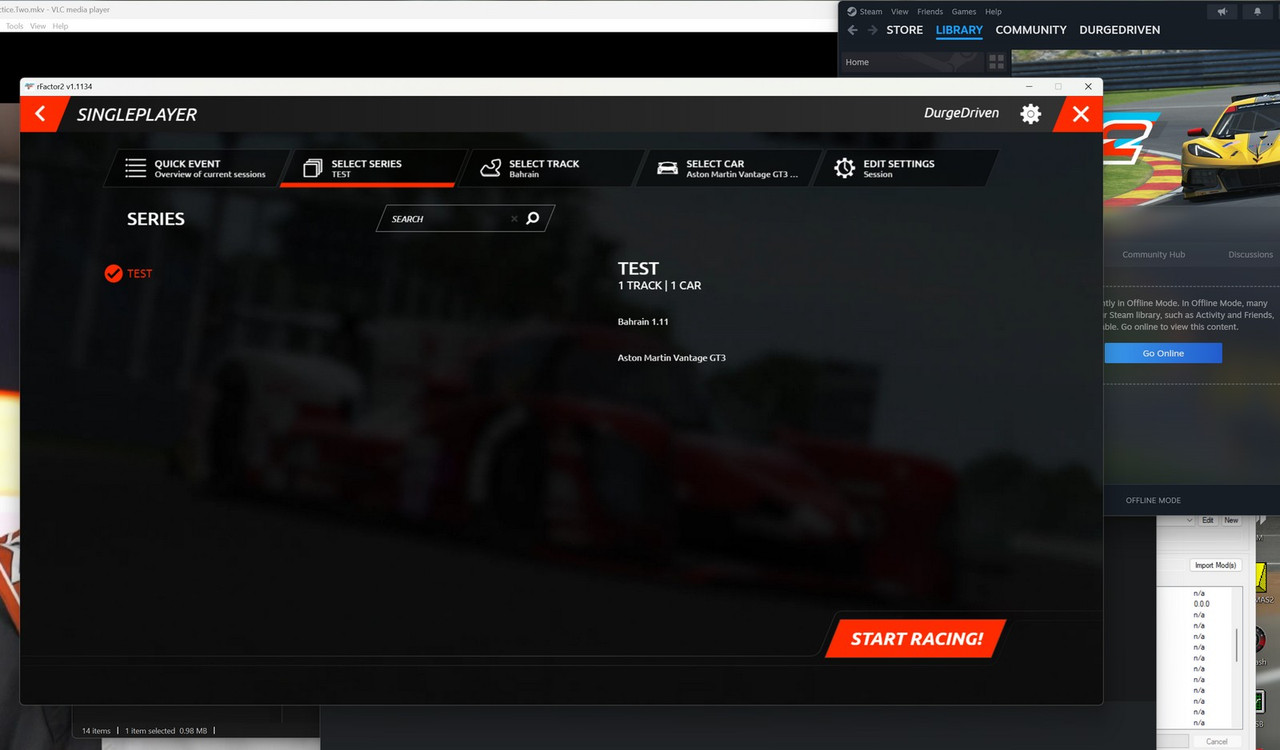The width and height of the screenshot is (1280, 750).
Task: Click the Aston Martin Vantage GT3 text
Action: (672, 358)
